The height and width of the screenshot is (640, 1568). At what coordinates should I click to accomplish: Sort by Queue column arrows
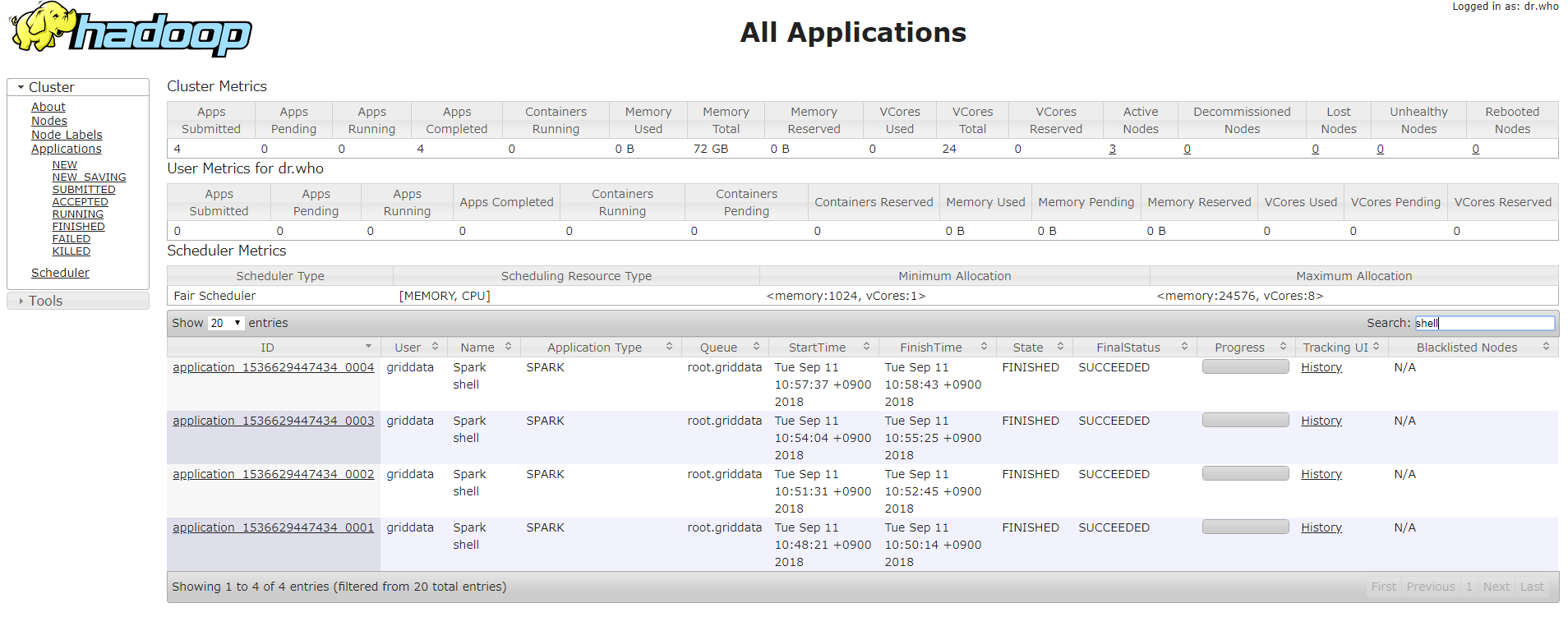click(756, 347)
